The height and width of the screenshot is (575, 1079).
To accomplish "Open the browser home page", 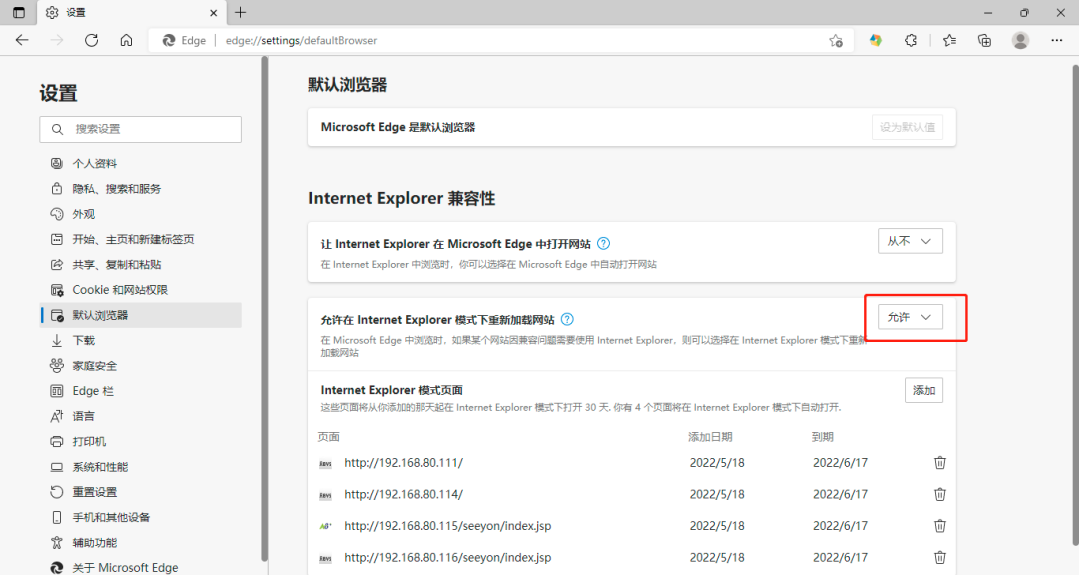I will pos(127,41).
